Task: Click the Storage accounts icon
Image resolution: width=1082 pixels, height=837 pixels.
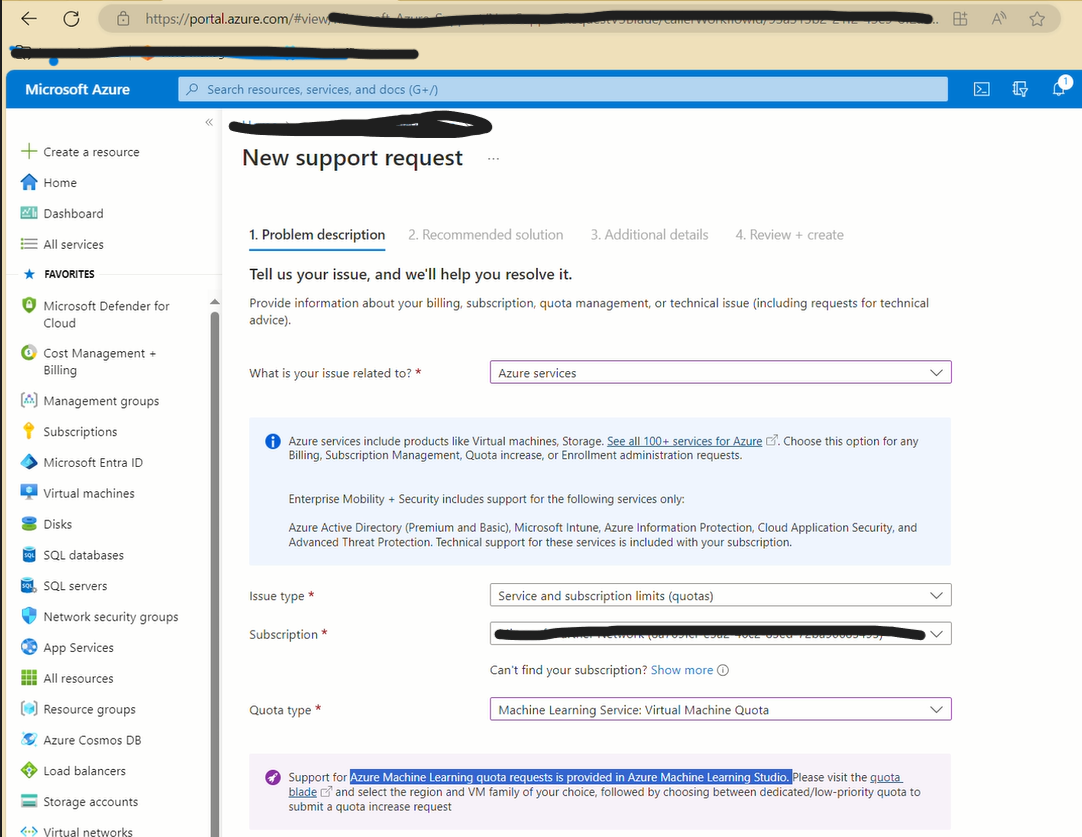Action: [x=29, y=801]
